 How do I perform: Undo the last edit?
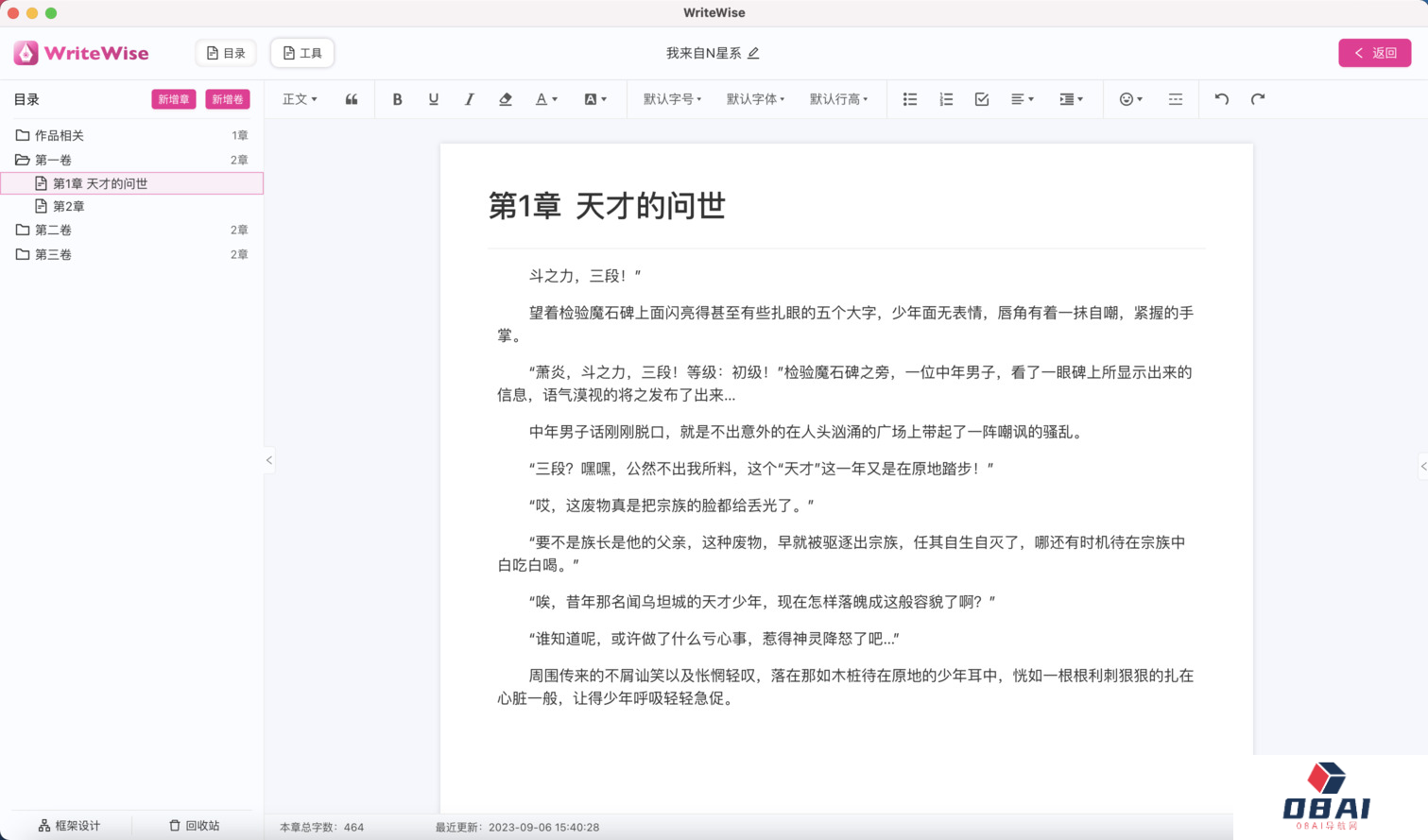(1222, 99)
